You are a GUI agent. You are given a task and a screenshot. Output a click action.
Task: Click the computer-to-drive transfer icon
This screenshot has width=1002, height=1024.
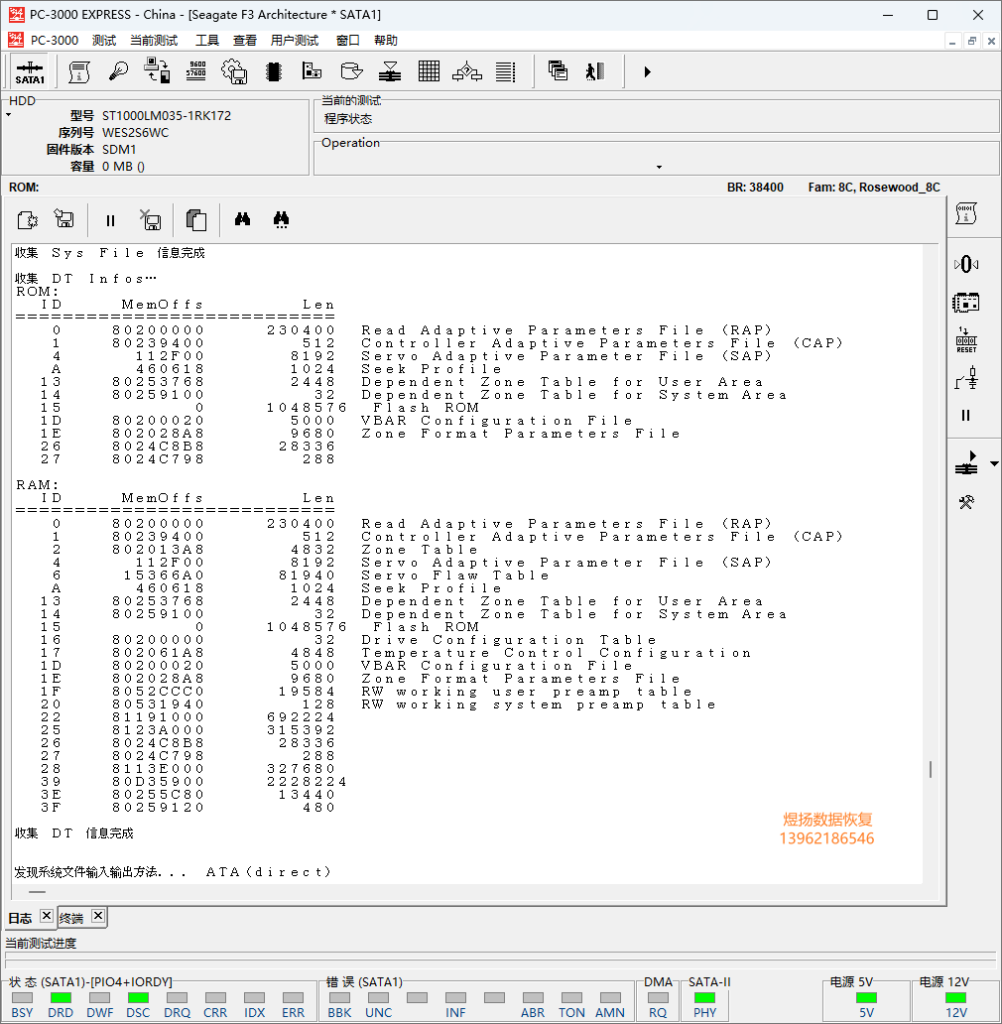pos(157,71)
